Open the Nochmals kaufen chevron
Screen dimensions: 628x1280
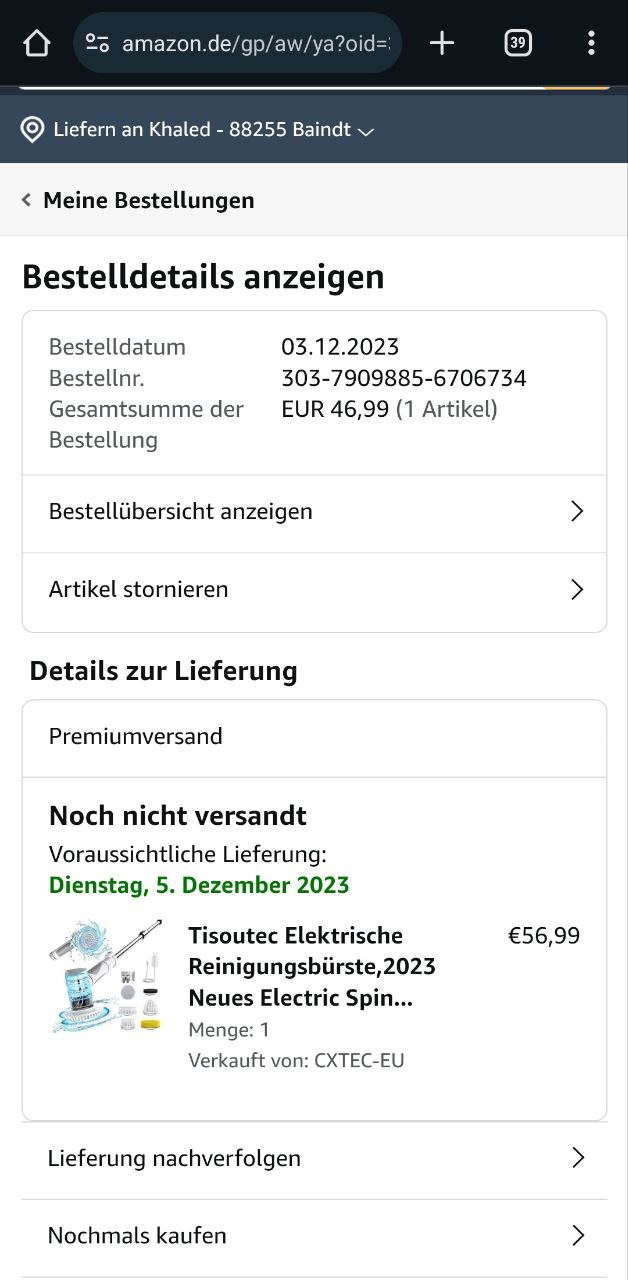point(577,1235)
